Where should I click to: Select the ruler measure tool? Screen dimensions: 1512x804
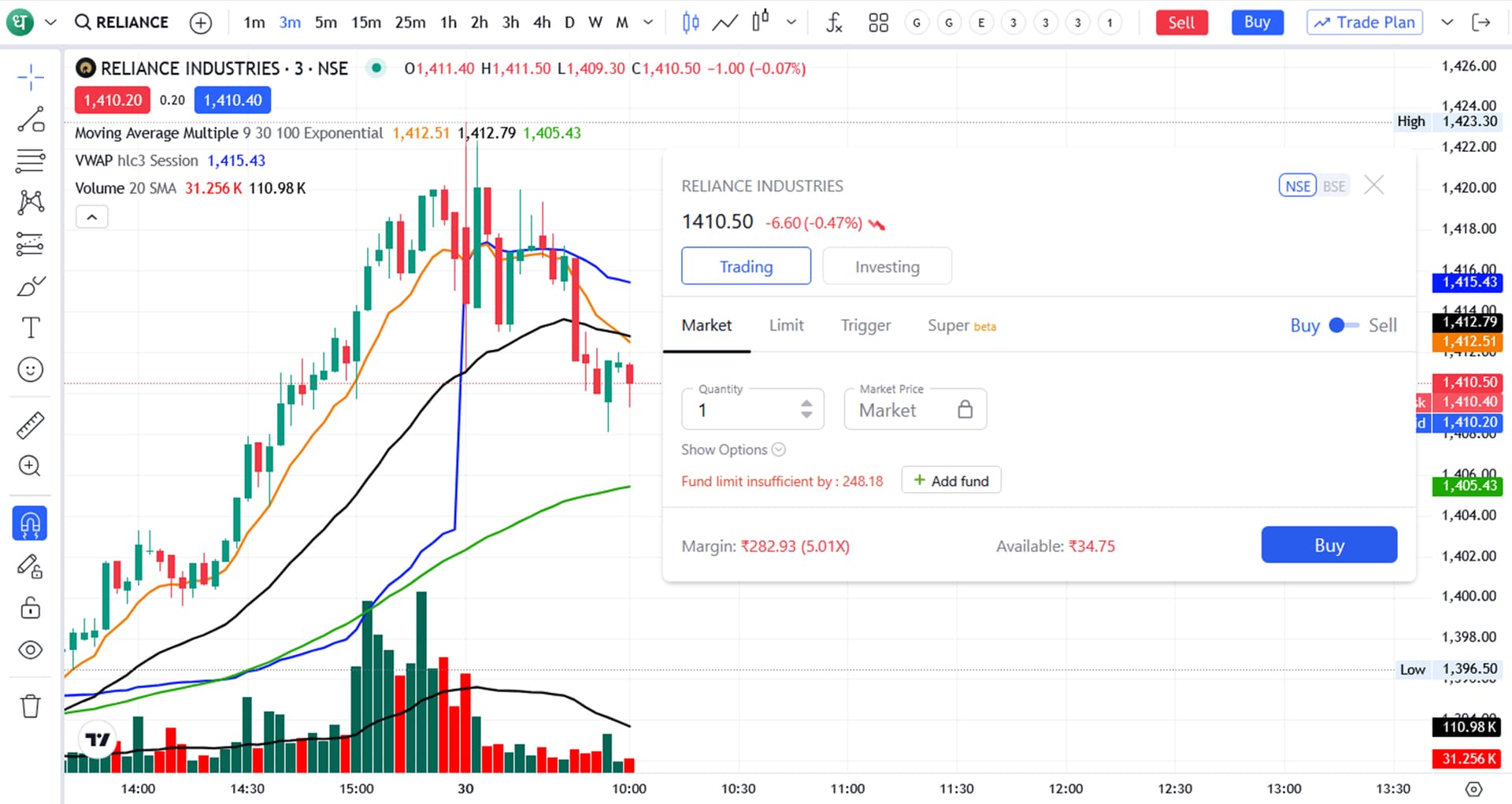point(31,425)
